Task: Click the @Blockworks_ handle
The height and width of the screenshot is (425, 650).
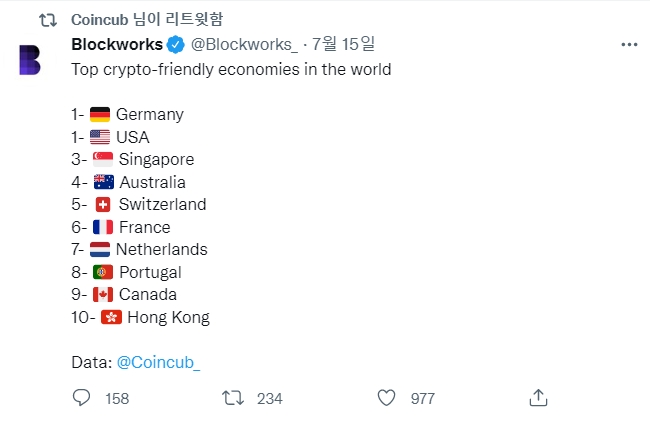Action: 243,45
